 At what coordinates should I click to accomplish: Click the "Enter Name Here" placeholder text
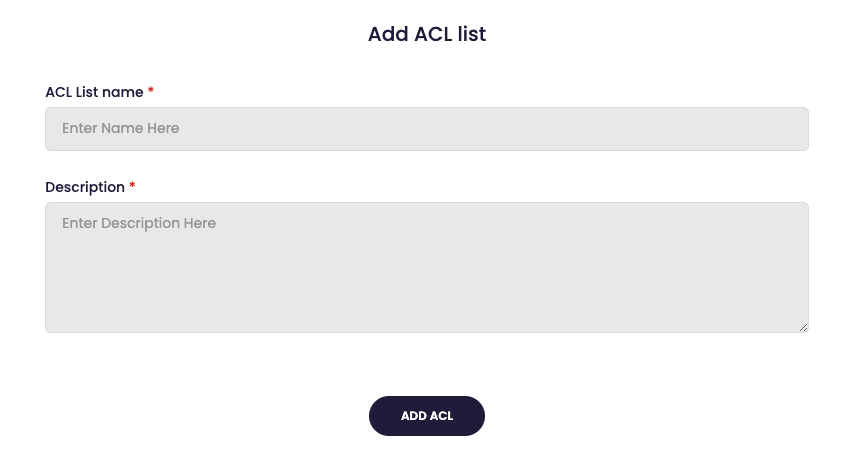[x=121, y=129]
